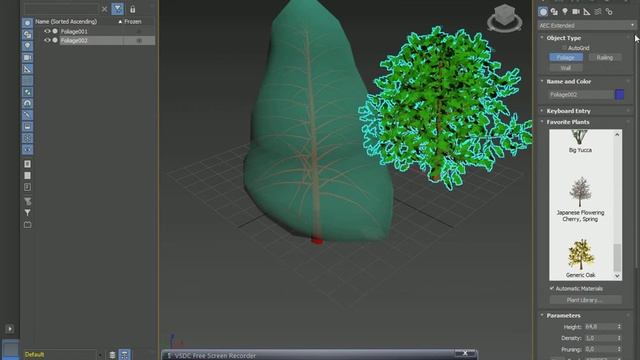Hide Foliage001 using its eye icon

(47, 31)
